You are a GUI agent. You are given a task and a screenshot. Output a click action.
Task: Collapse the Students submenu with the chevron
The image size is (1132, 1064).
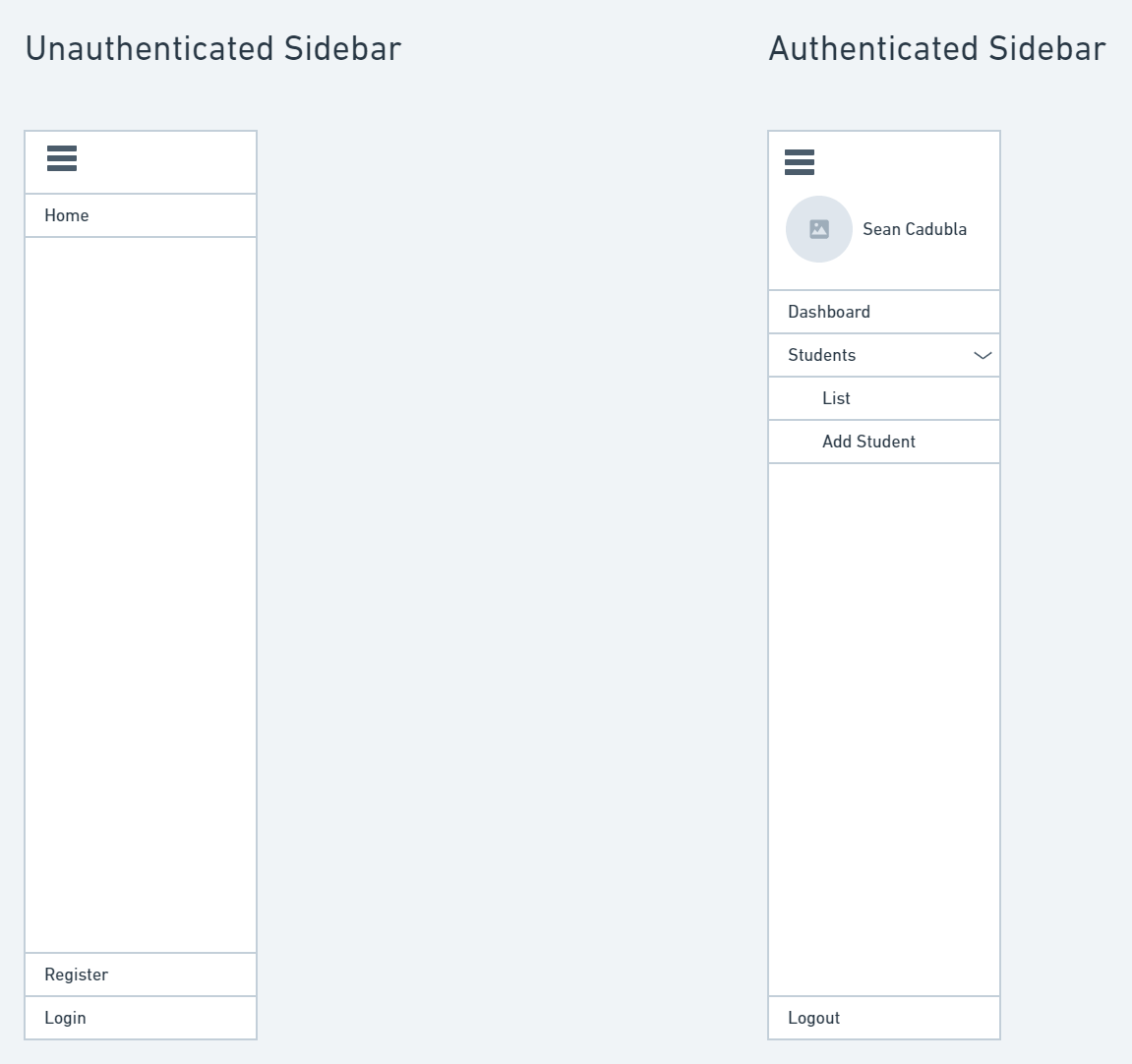coord(983,355)
